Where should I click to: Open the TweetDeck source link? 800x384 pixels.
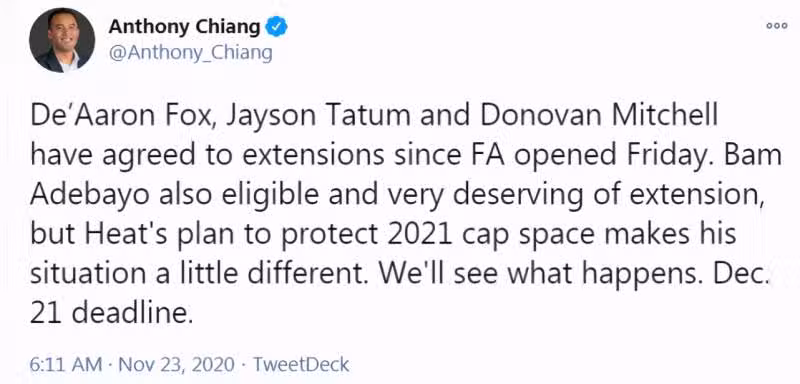[x=301, y=365]
